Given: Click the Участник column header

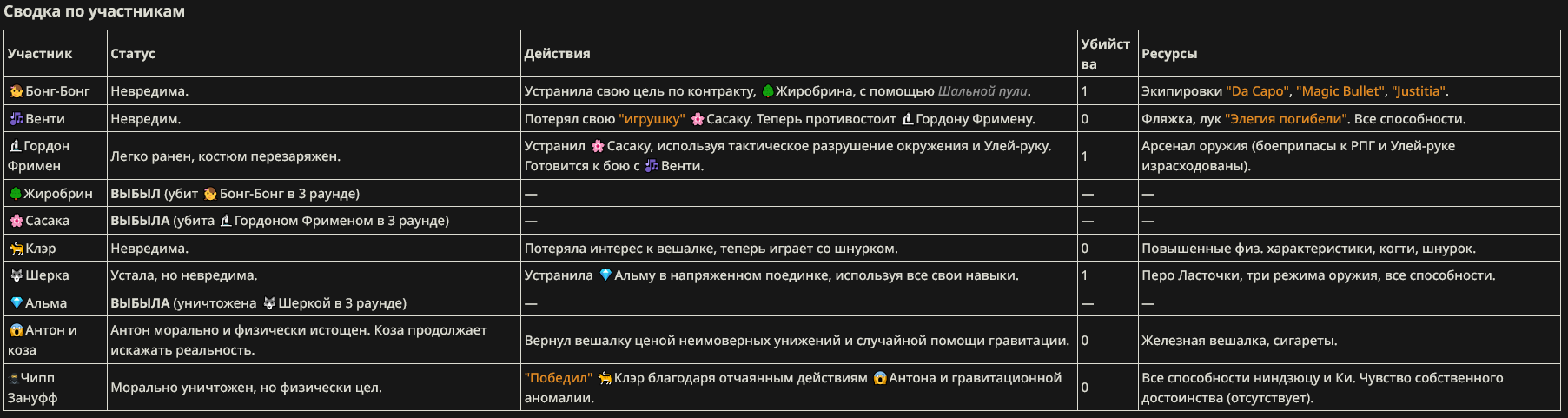Looking at the screenshot, I should [40, 54].
